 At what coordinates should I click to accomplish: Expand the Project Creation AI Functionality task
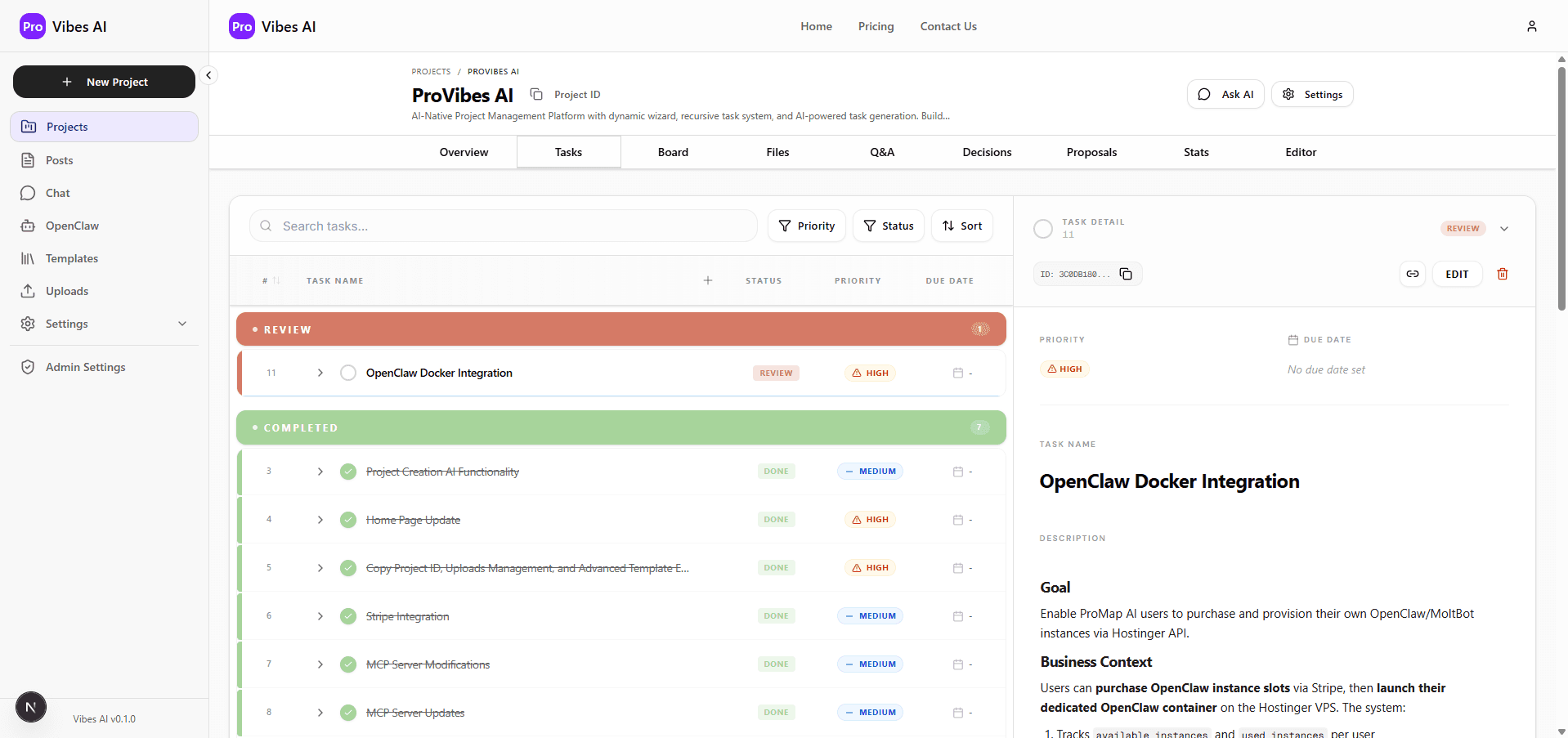(x=320, y=471)
